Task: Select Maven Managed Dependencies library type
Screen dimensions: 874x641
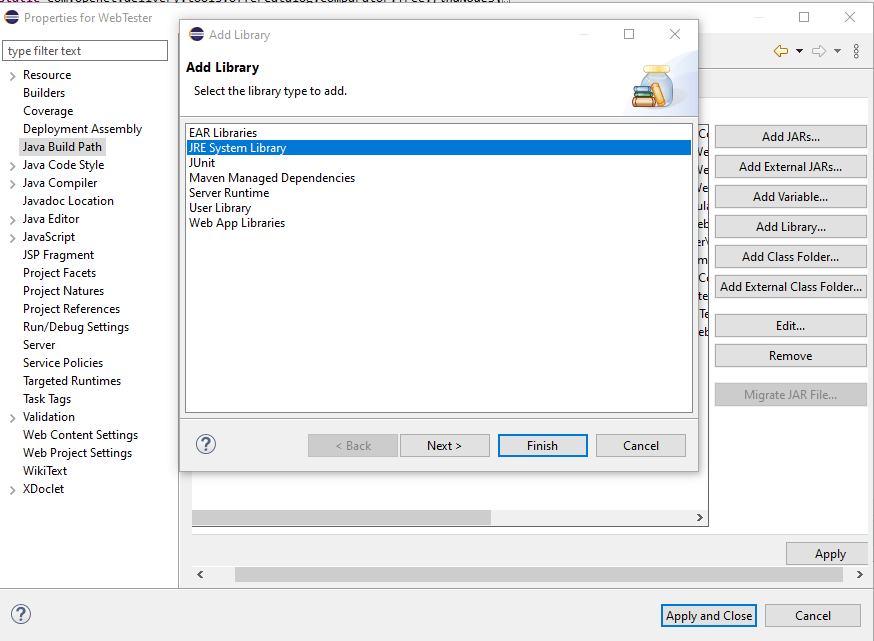Action: click(x=271, y=177)
